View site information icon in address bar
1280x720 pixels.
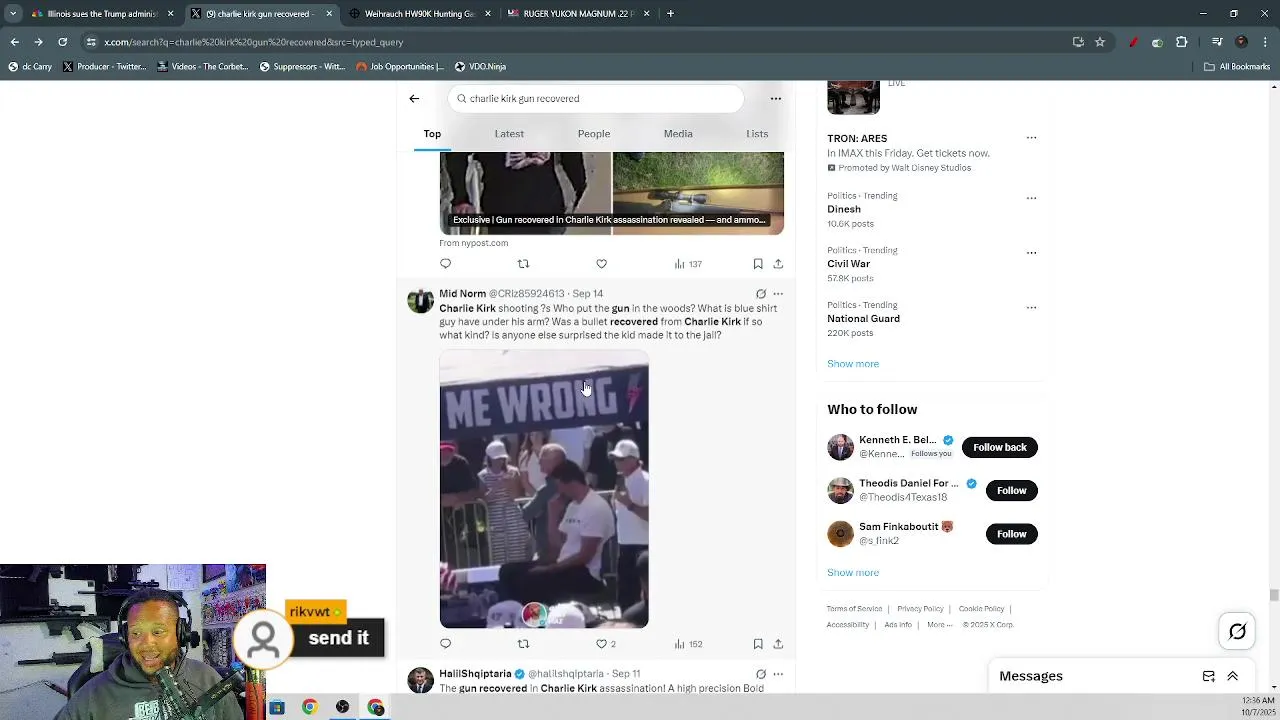point(91,42)
